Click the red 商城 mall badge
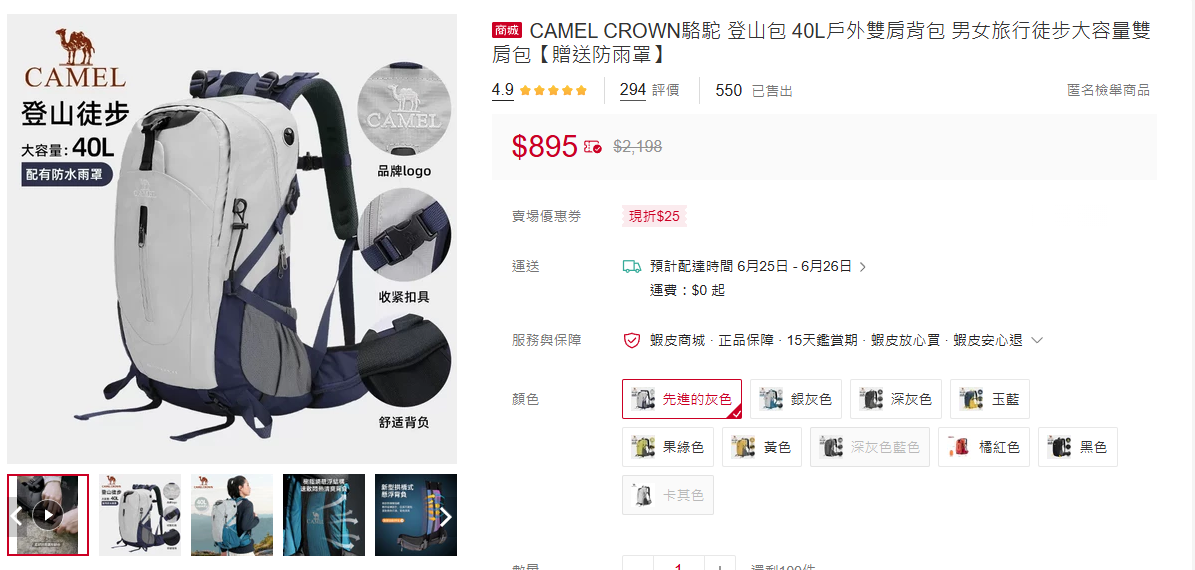This screenshot has width=1195, height=570. 507,31
